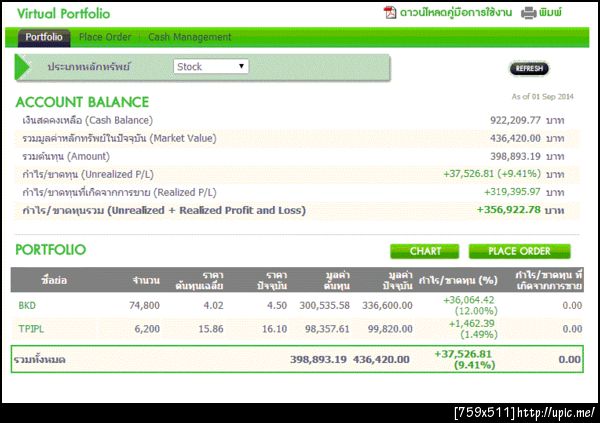Open the BKD stock symbol link
The image size is (600, 423).
27,305
